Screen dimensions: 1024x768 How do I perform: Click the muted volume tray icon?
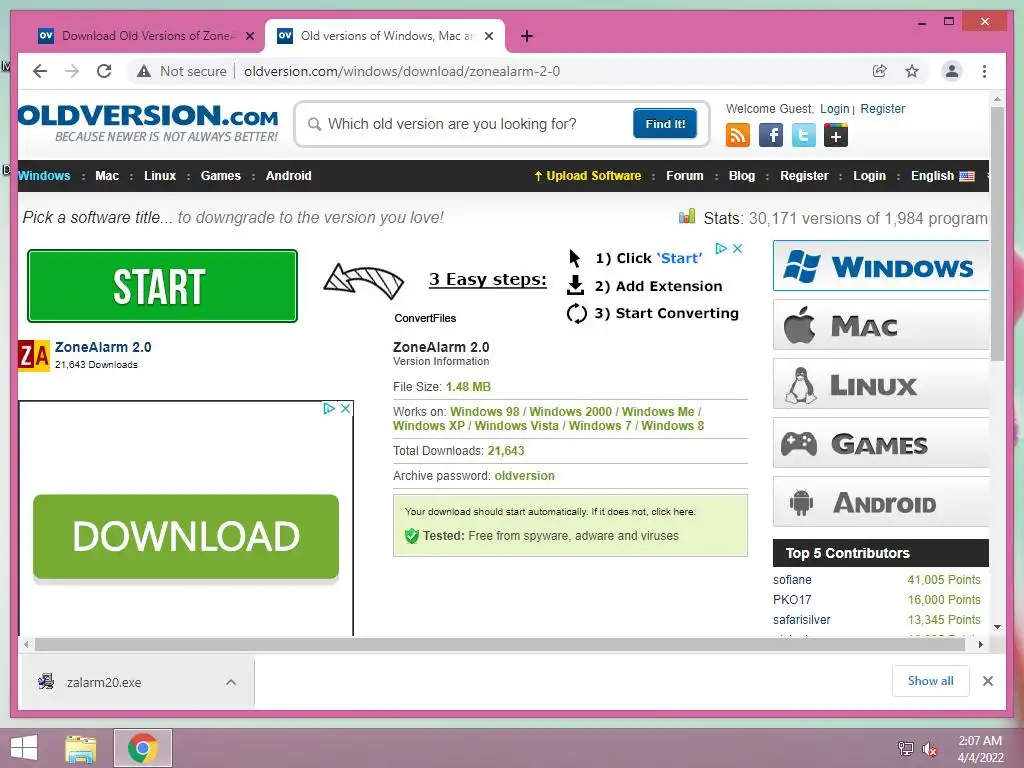[x=929, y=749]
